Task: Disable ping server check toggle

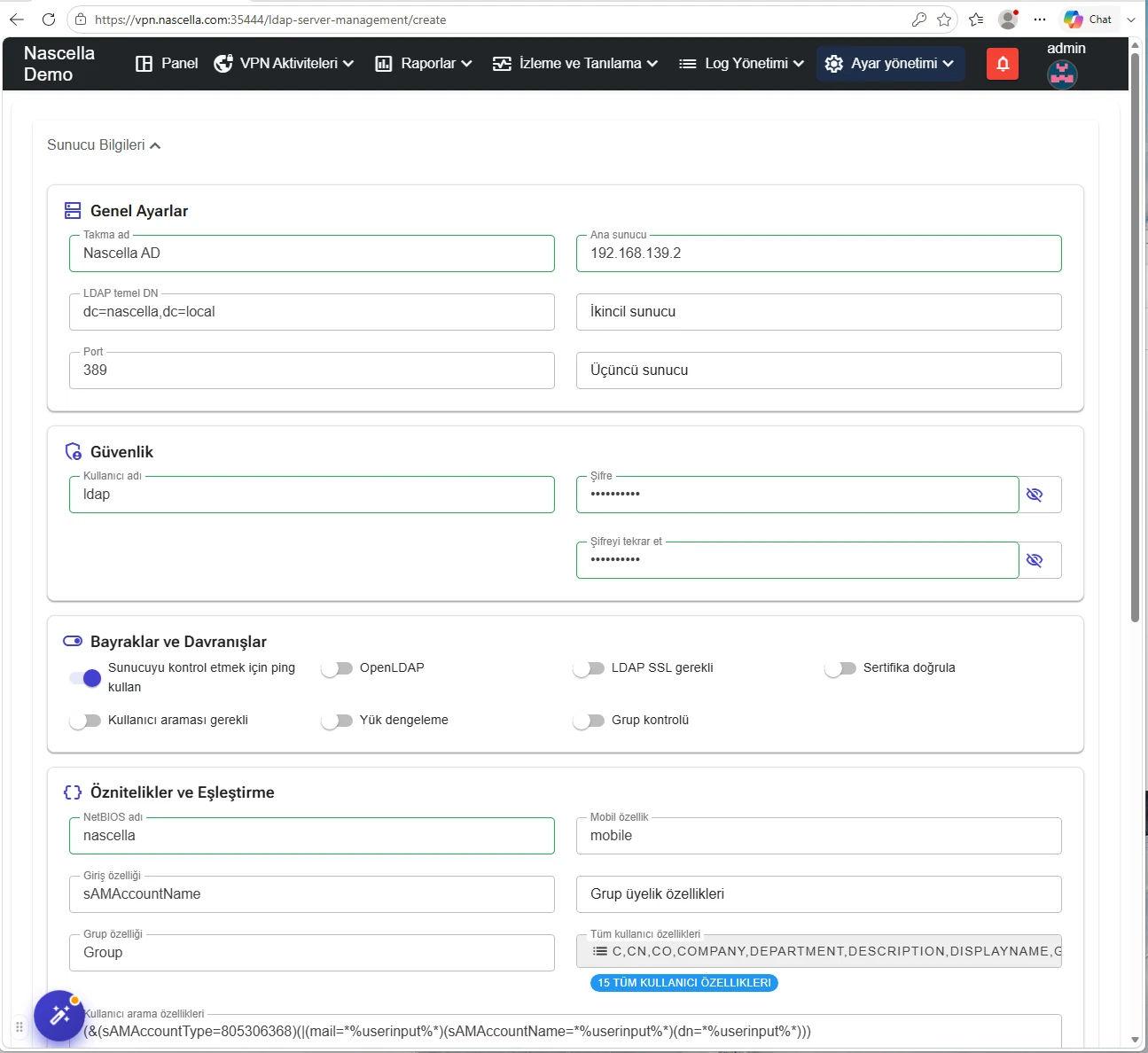Action: click(86, 678)
